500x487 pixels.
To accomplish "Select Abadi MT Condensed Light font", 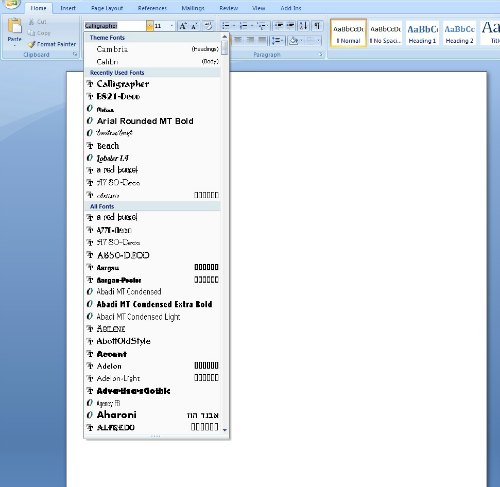I will pos(153,316).
